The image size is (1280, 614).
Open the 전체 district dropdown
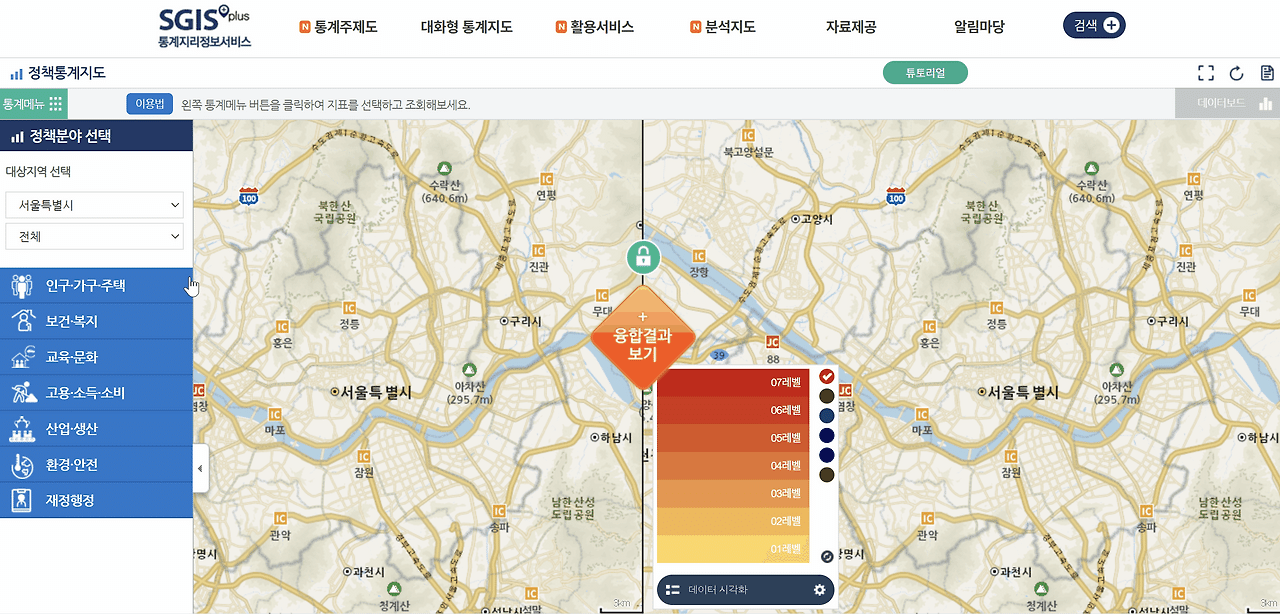(x=95, y=236)
